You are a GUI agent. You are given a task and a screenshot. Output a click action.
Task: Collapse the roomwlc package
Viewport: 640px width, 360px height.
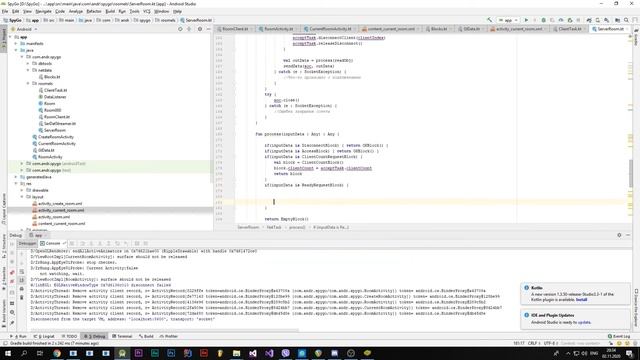pos(28,83)
